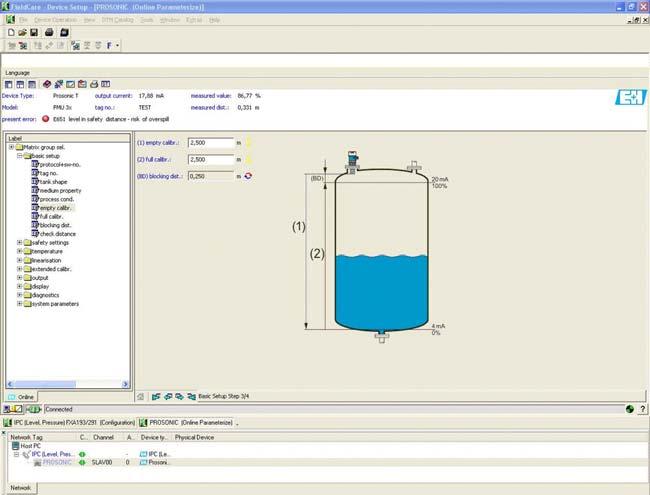
Task: Open the dropdown arrow beside F
Action: tap(117, 46)
